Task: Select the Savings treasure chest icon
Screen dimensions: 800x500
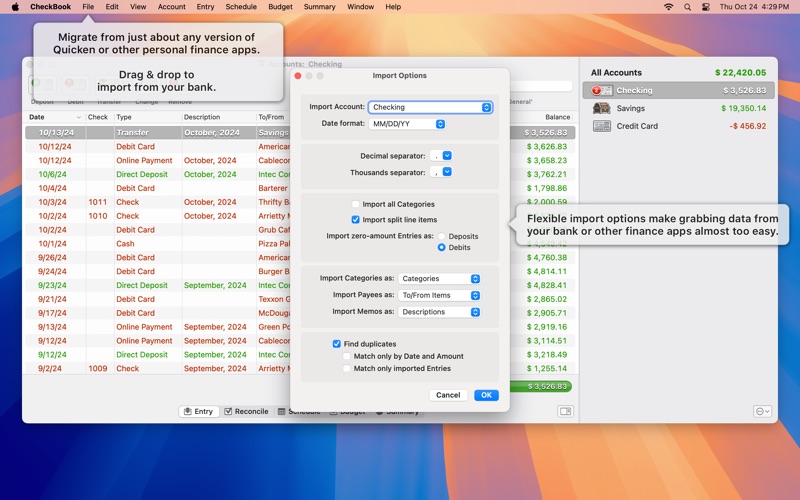Action: point(602,108)
